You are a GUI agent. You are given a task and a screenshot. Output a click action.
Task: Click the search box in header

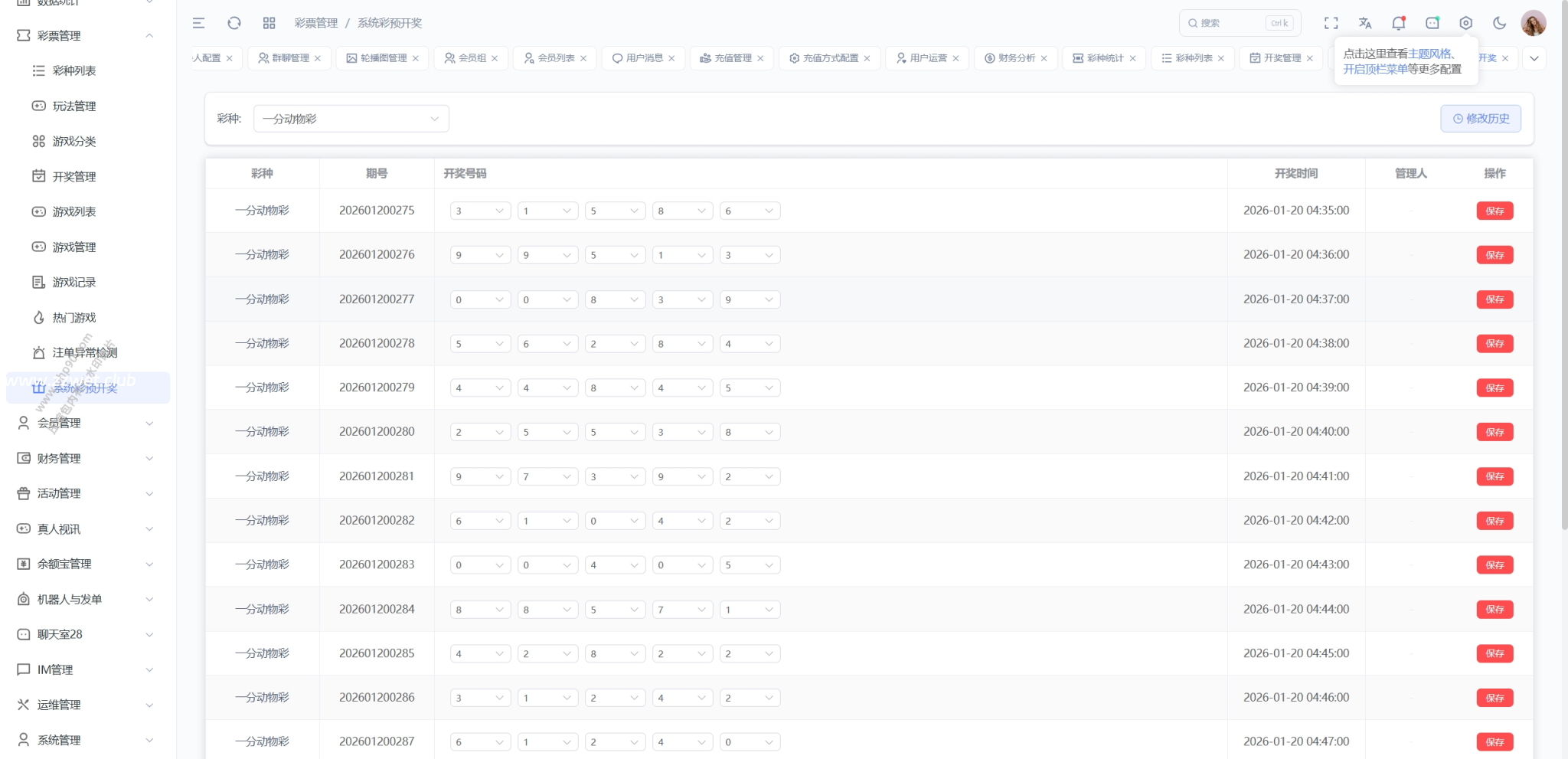click(1239, 23)
